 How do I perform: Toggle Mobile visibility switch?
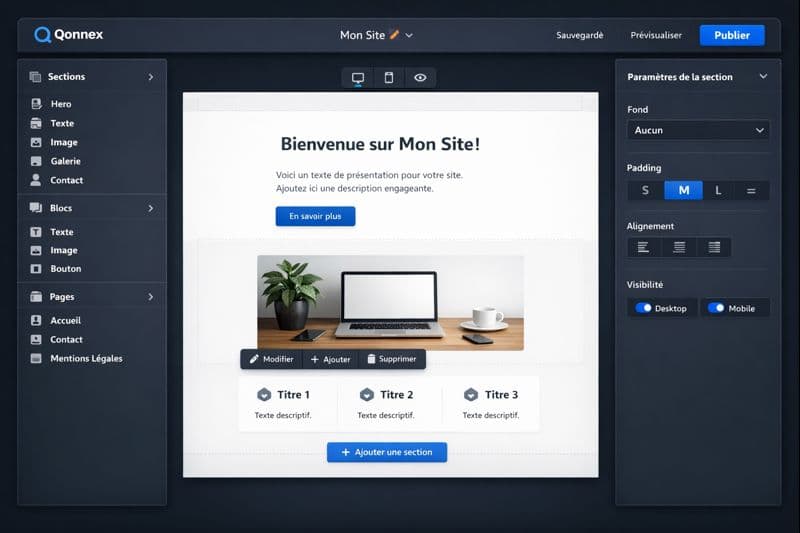point(716,308)
